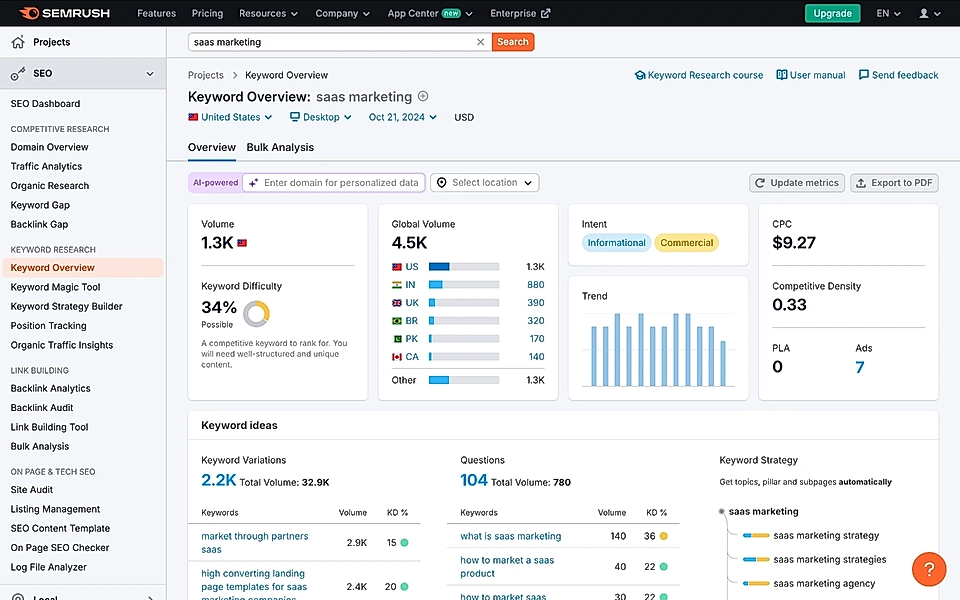Open the Oct 21, 2024 date picker
This screenshot has height=600, width=960.
[x=402, y=117]
